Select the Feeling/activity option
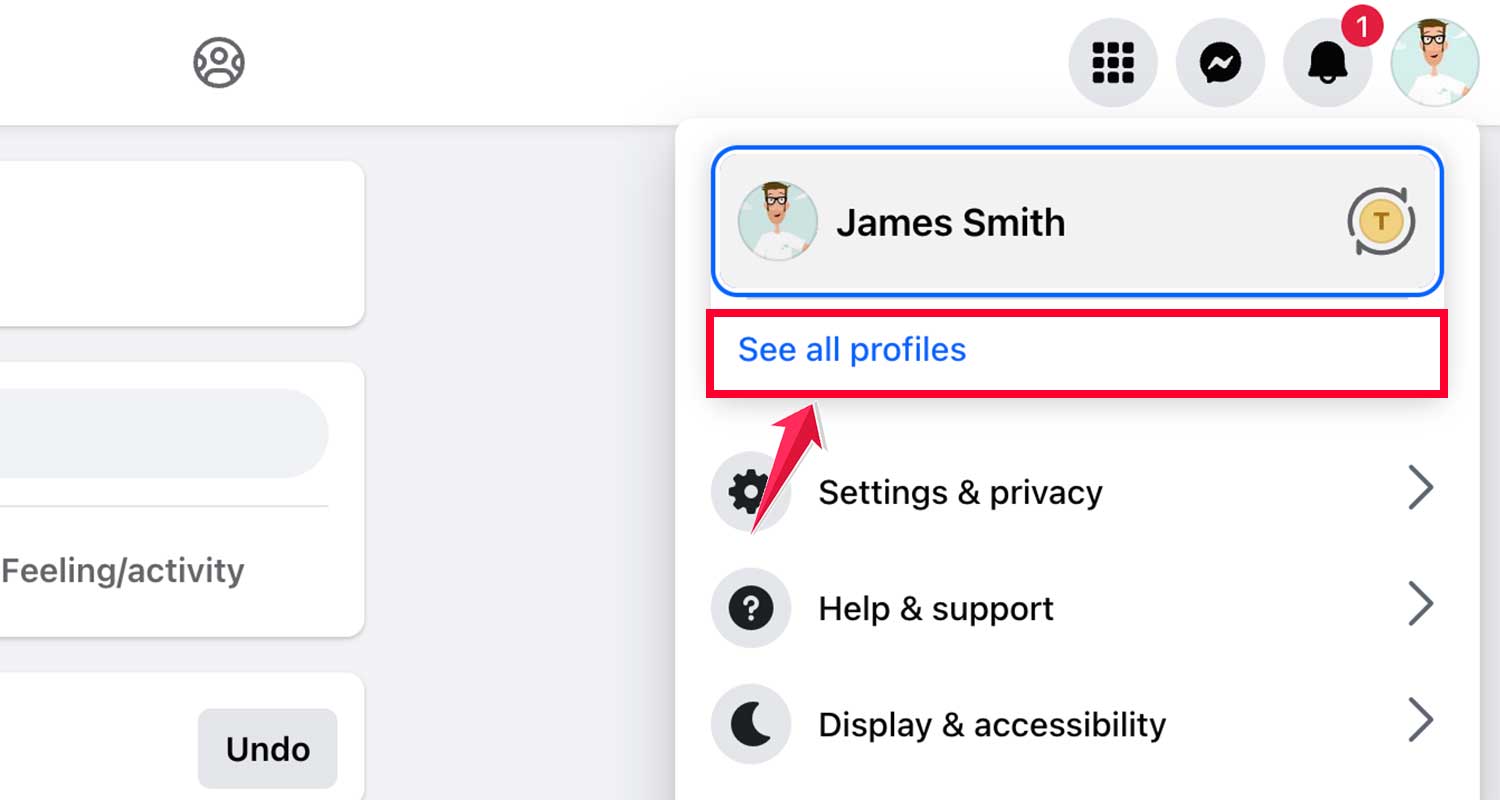Image resolution: width=1500 pixels, height=800 pixels. click(x=122, y=570)
